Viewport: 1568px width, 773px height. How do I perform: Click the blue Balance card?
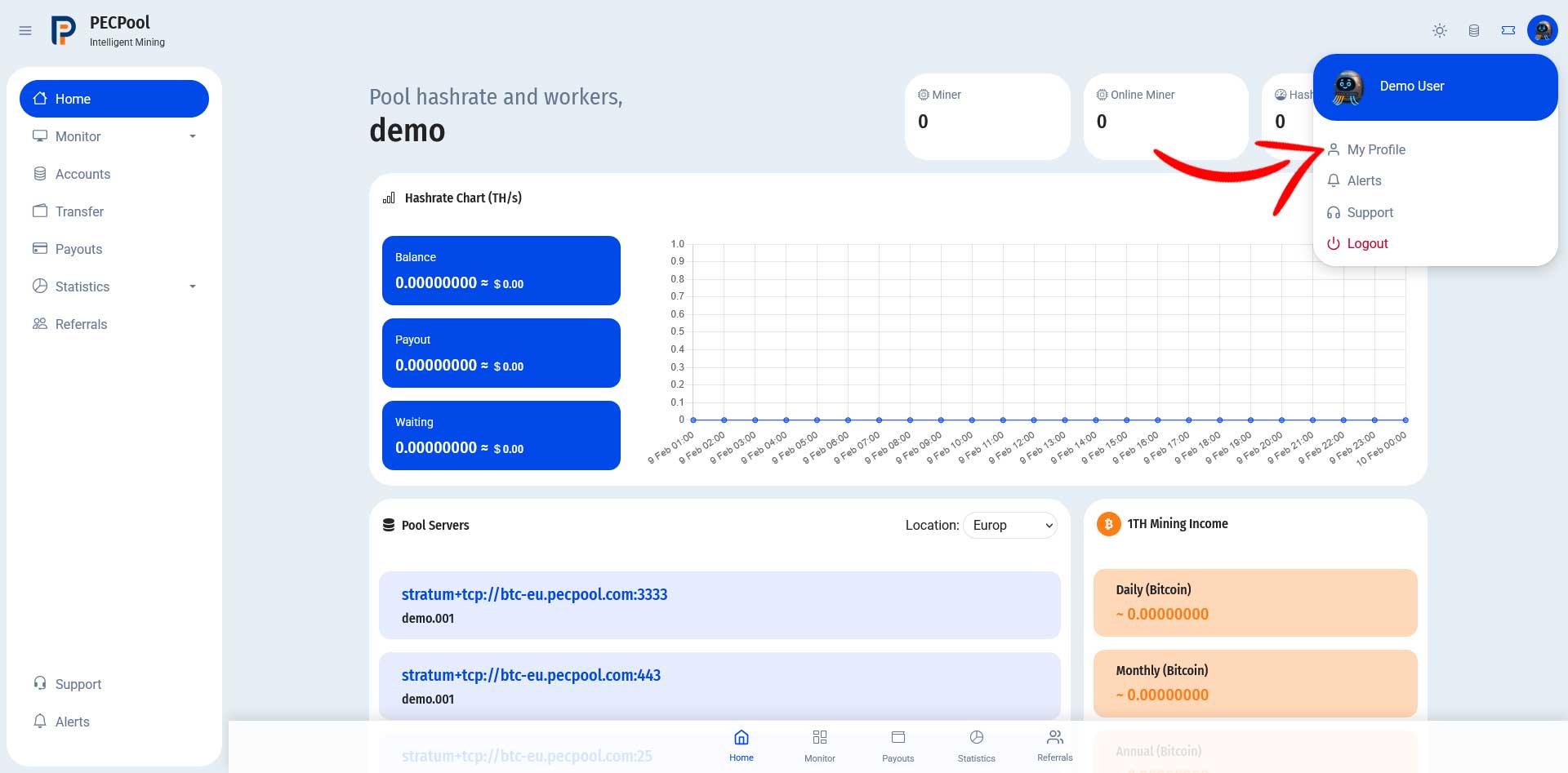tap(501, 270)
